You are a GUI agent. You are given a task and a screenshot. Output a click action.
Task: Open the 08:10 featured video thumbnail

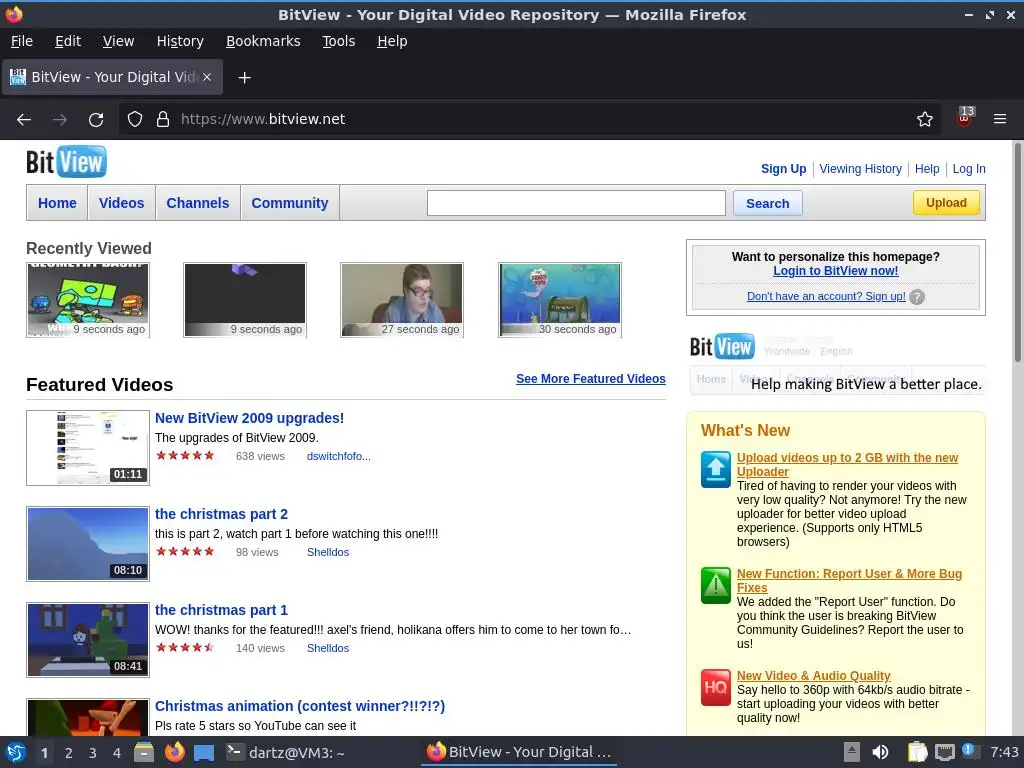point(88,544)
